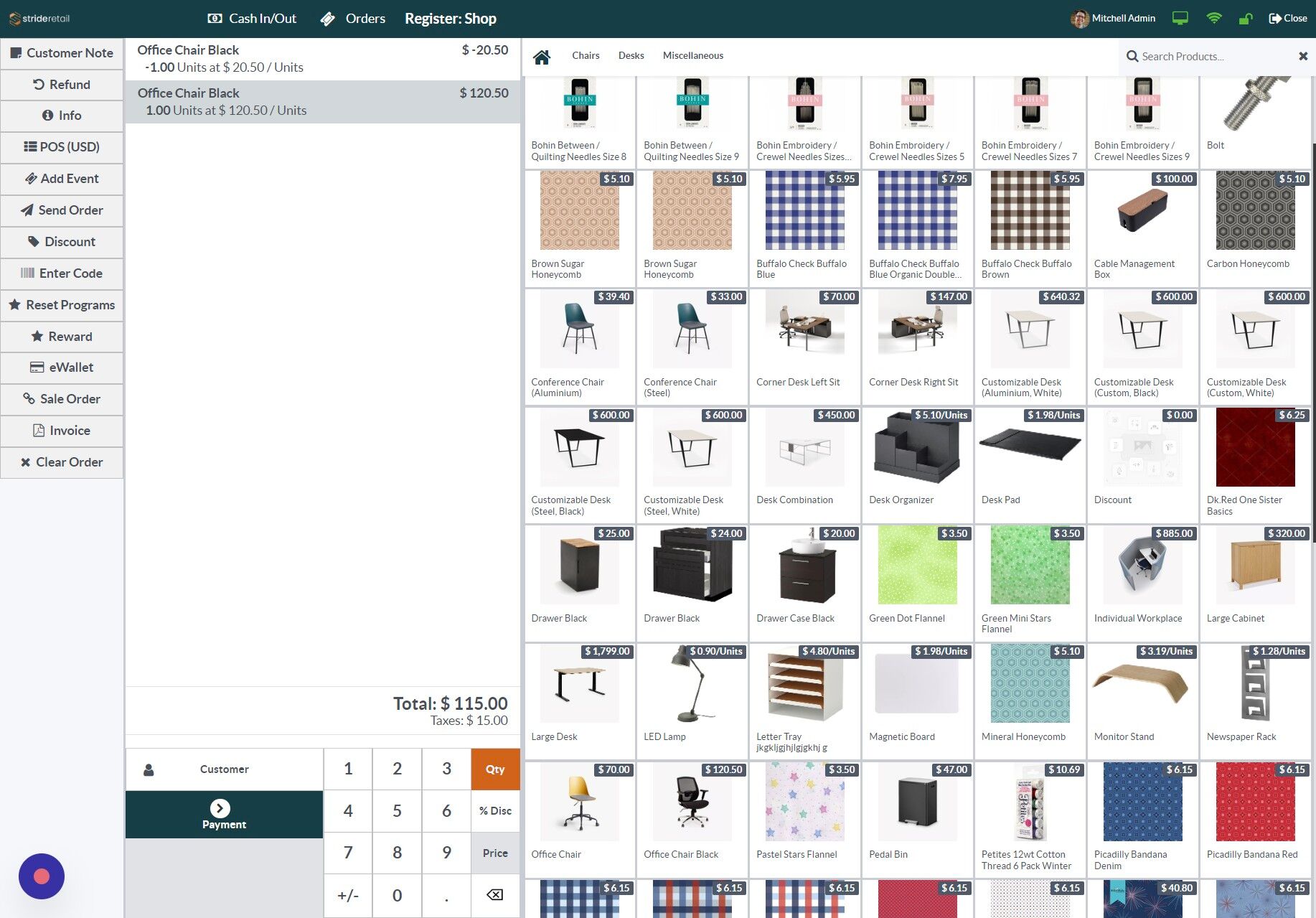This screenshot has width=1316, height=918.
Task: Open the Orders screen
Action: point(353,19)
